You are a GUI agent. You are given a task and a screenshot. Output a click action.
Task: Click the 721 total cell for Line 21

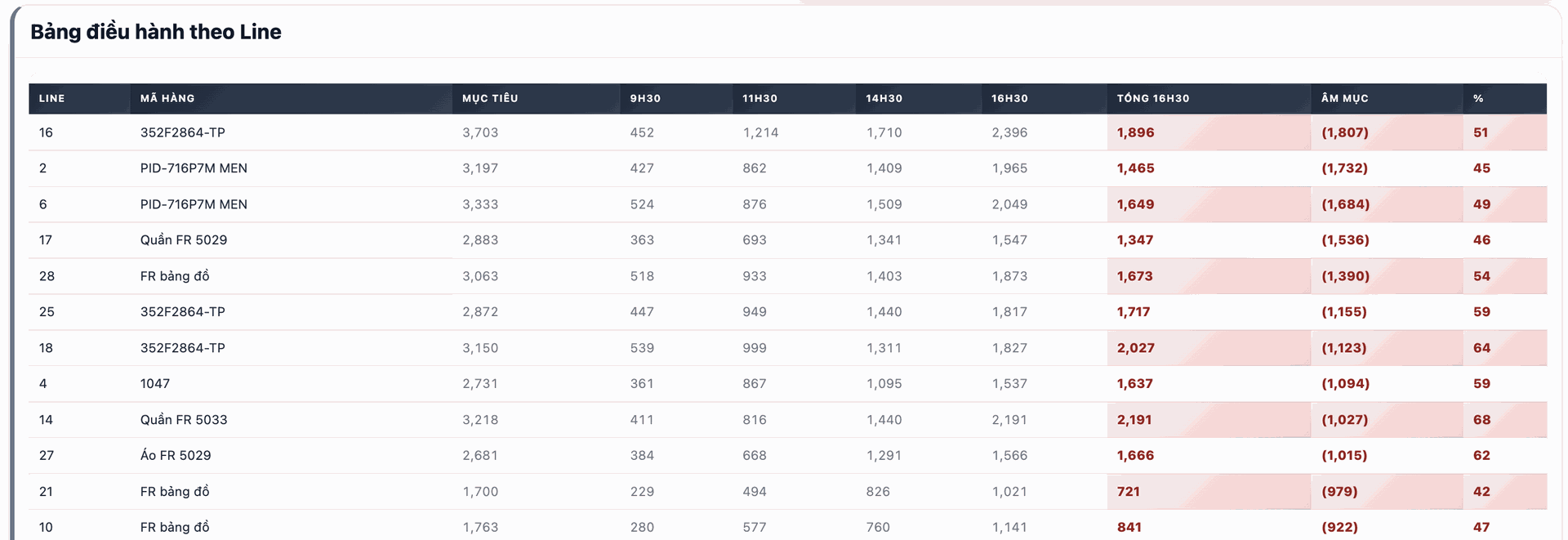click(x=1129, y=492)
